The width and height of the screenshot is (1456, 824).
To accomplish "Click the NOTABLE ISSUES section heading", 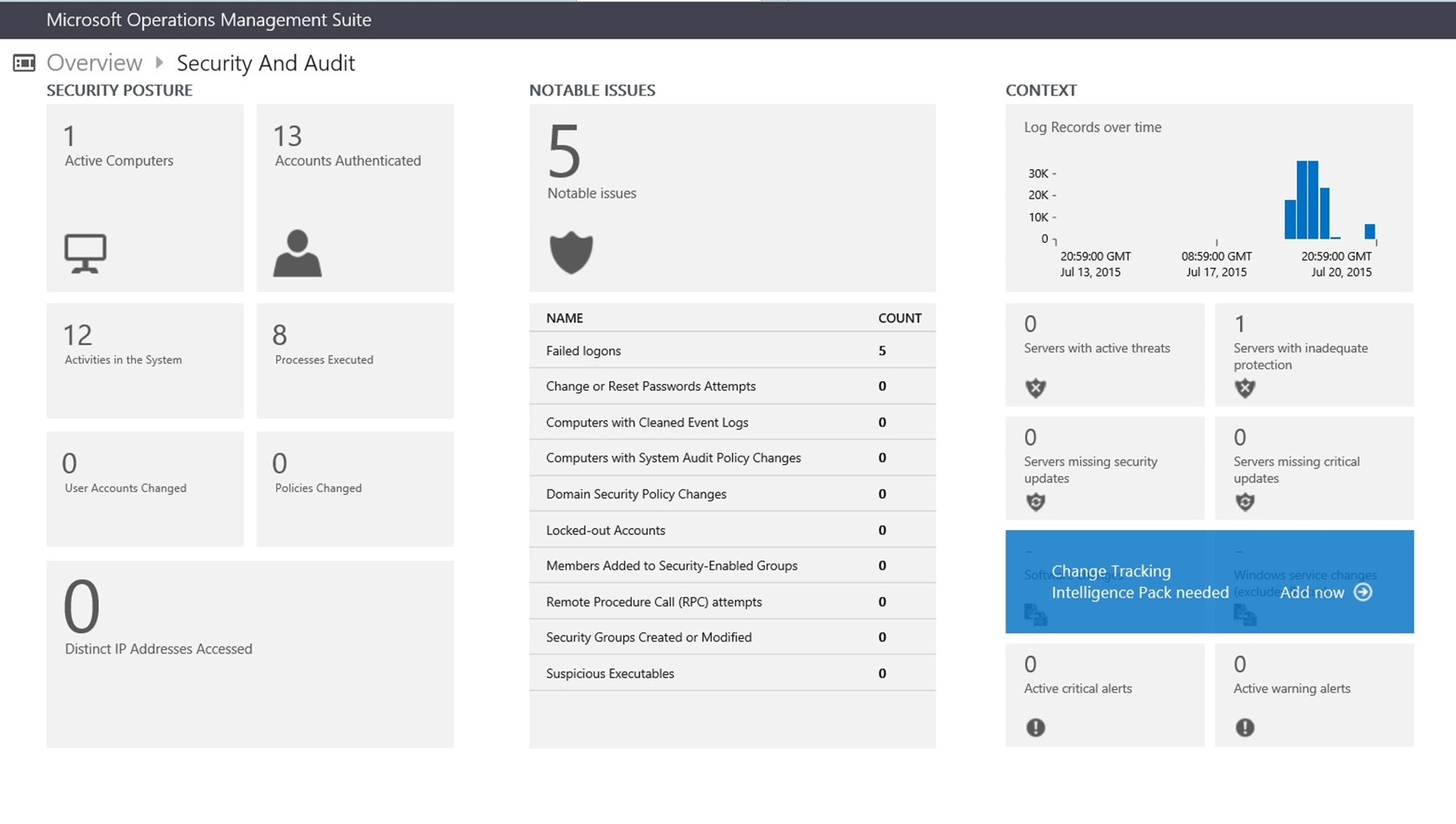I will tap(592, 90).
